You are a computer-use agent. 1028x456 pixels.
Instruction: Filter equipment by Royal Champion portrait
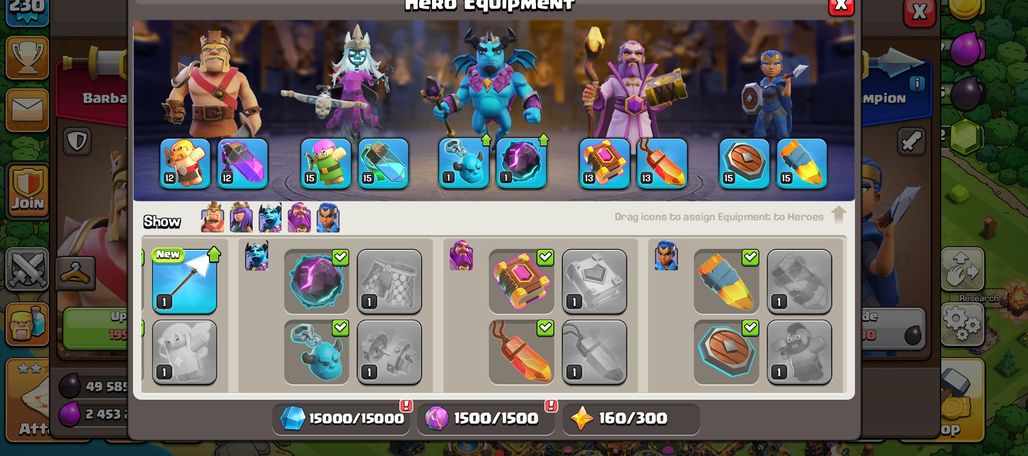pos(328,218)
